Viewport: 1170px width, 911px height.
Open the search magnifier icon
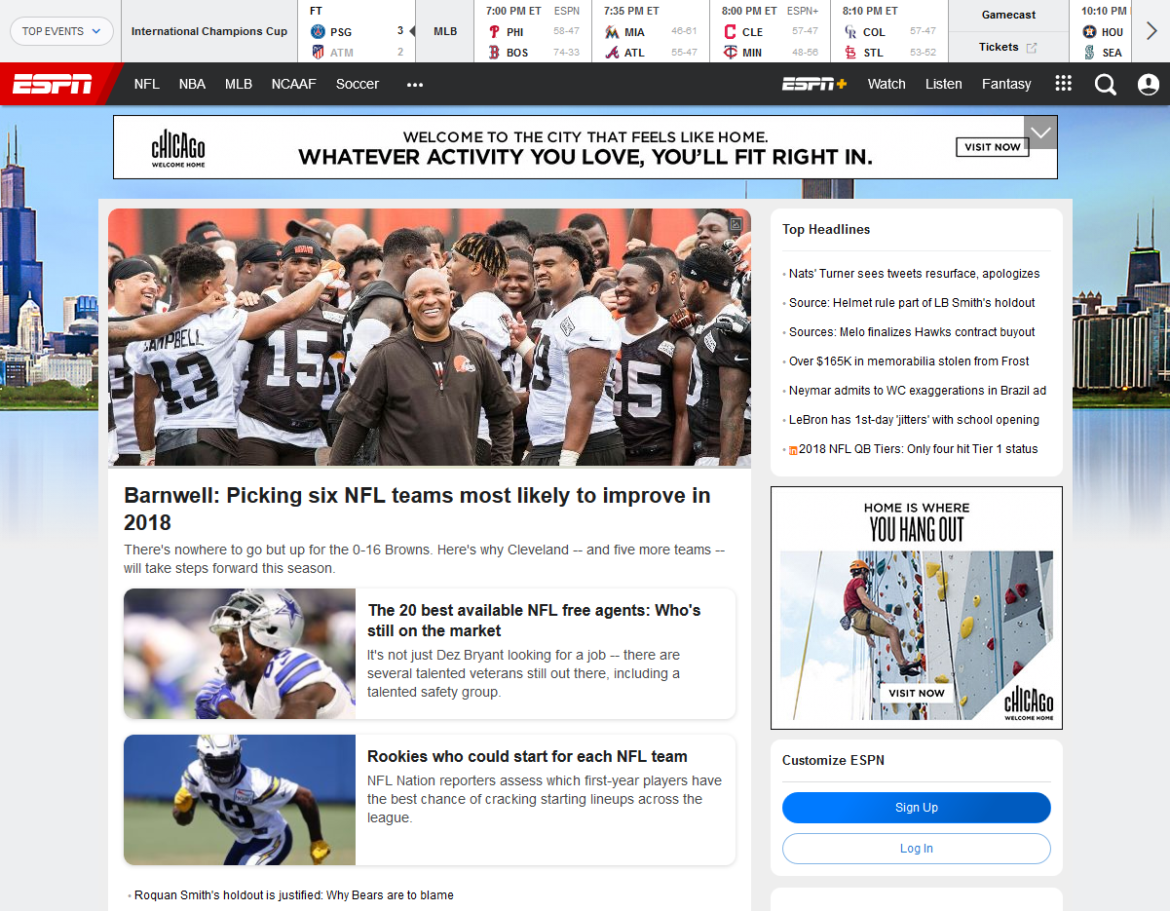coord(1105,84)
